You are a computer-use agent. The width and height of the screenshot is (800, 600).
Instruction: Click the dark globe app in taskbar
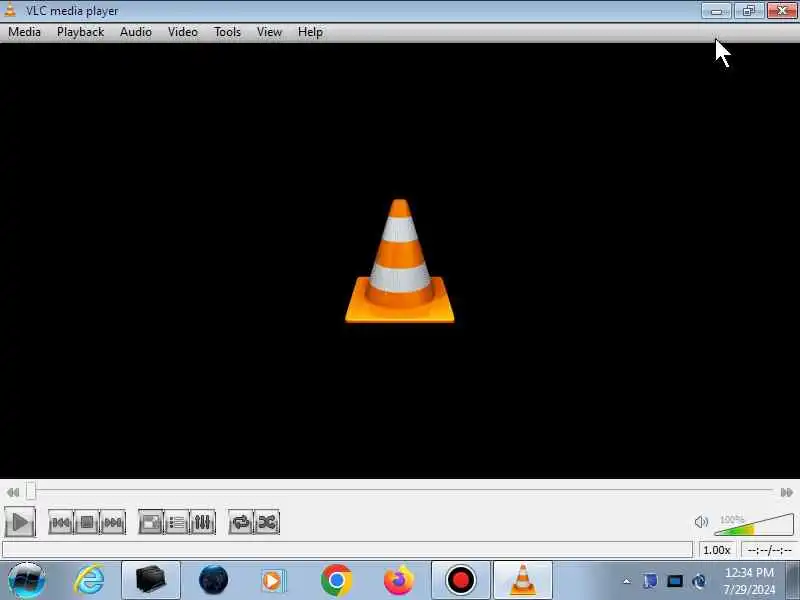point(213,580)
